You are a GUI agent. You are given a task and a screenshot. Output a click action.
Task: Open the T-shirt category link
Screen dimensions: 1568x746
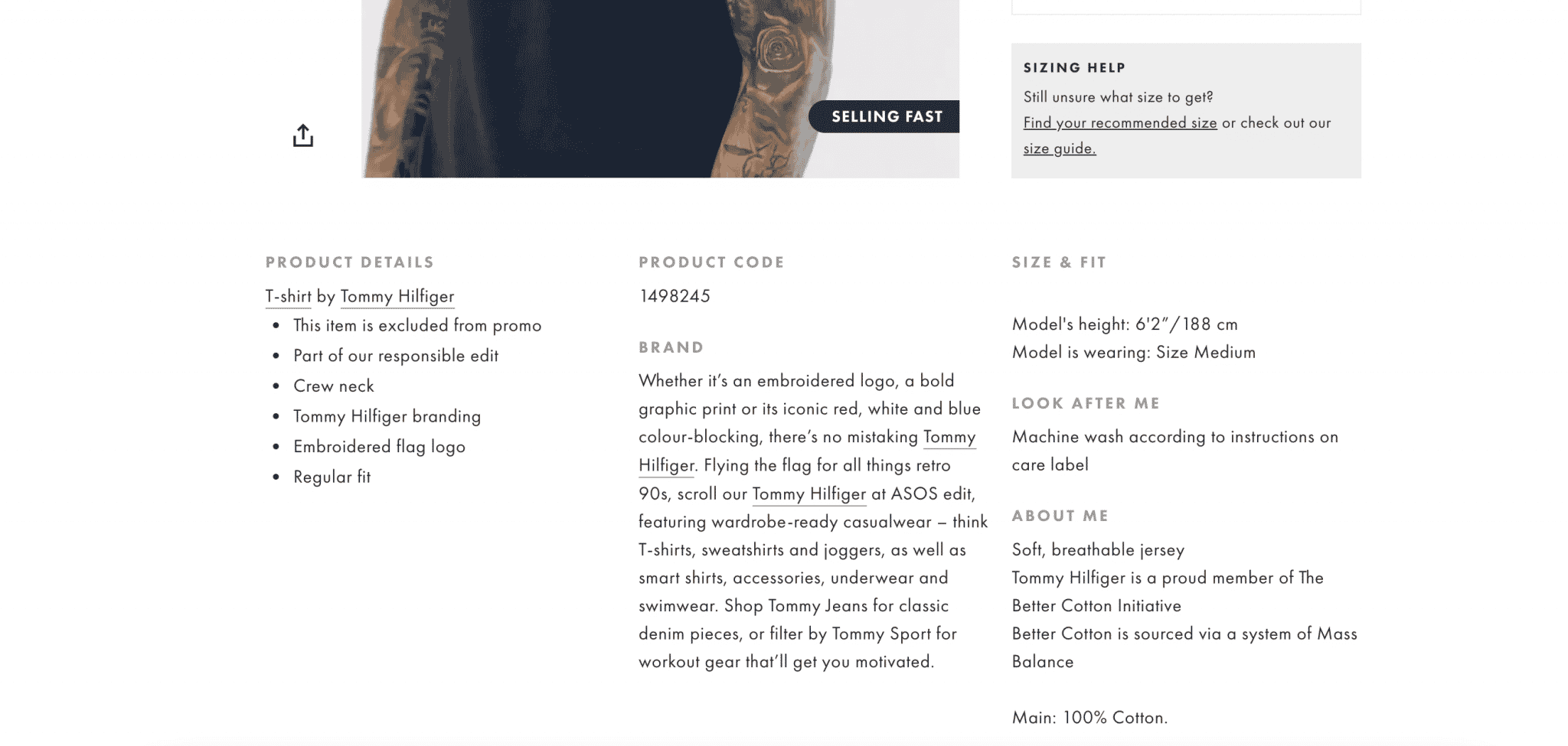pos(287,297)
